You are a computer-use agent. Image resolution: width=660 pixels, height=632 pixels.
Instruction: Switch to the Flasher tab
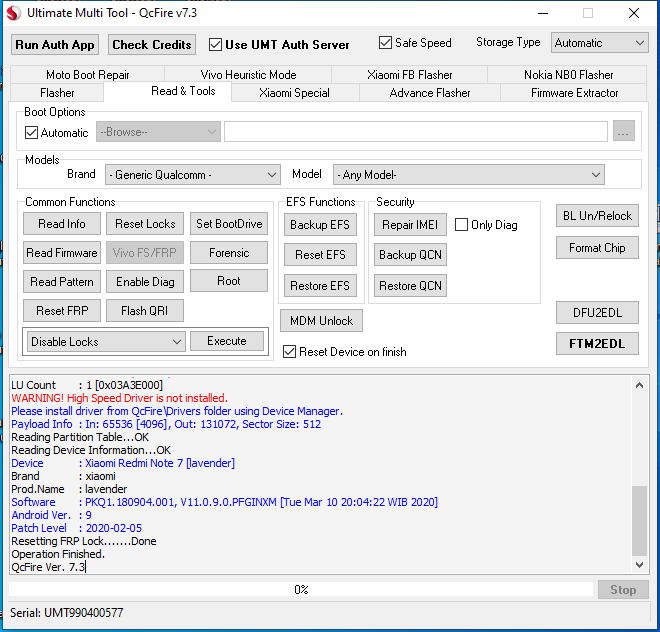coord(57,93)
